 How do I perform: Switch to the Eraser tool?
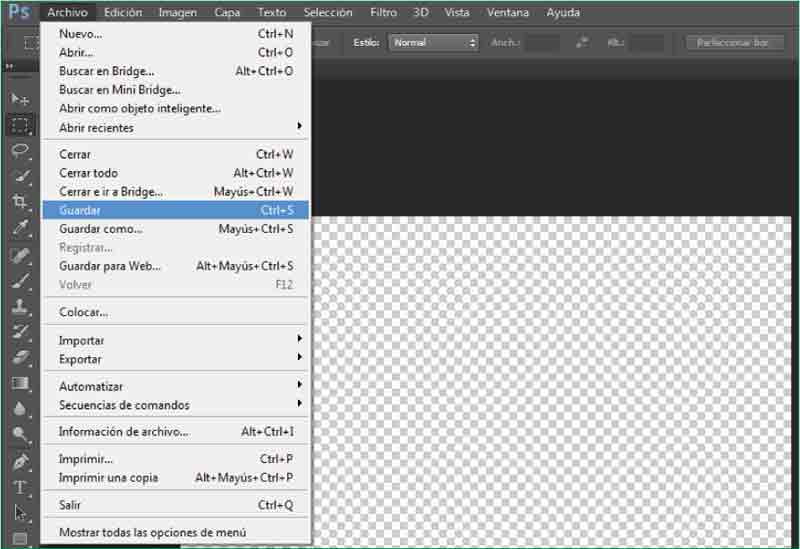[20, 358]
